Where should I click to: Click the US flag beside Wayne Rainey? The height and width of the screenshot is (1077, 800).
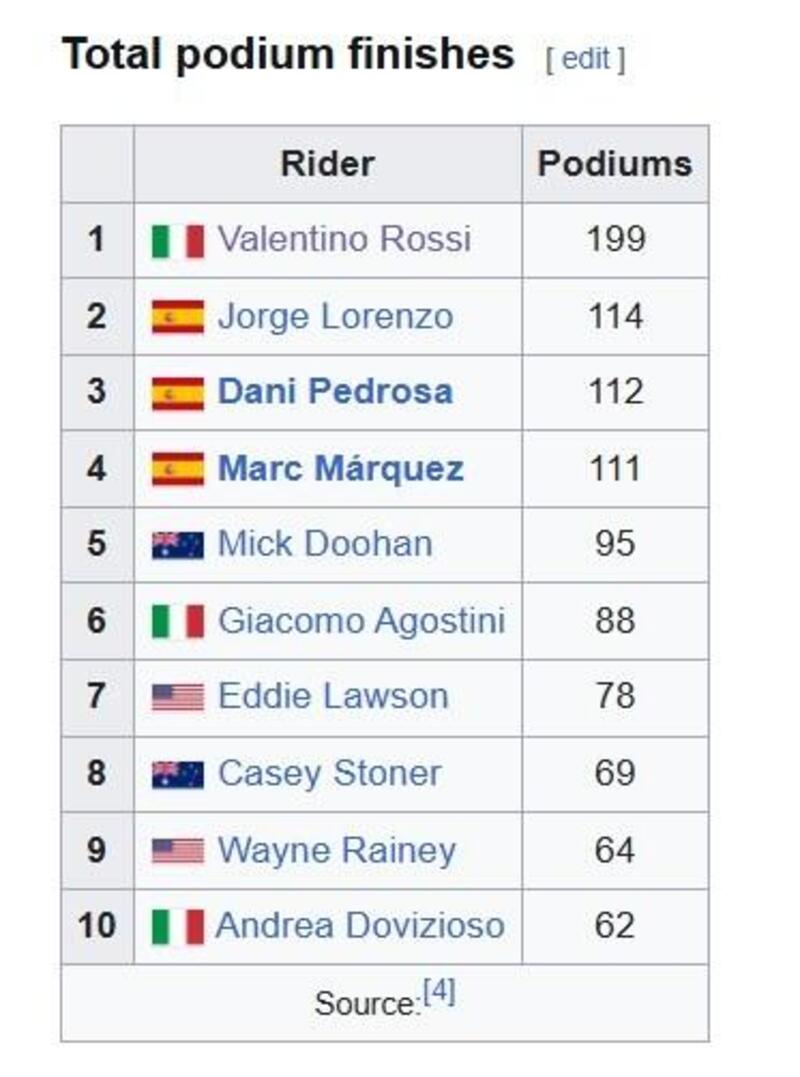point(177,850)
